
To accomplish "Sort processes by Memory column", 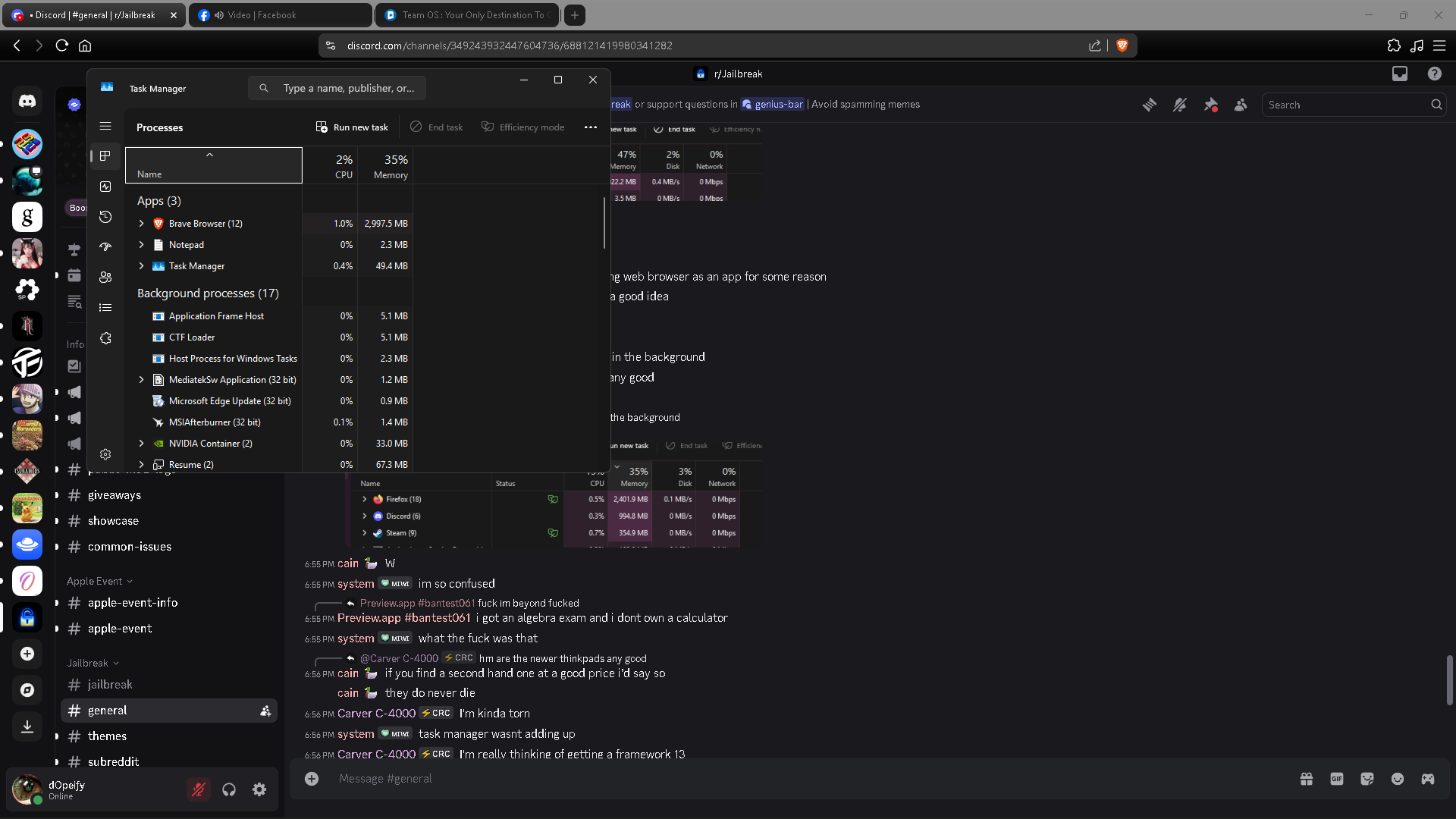I will point(385,165).
